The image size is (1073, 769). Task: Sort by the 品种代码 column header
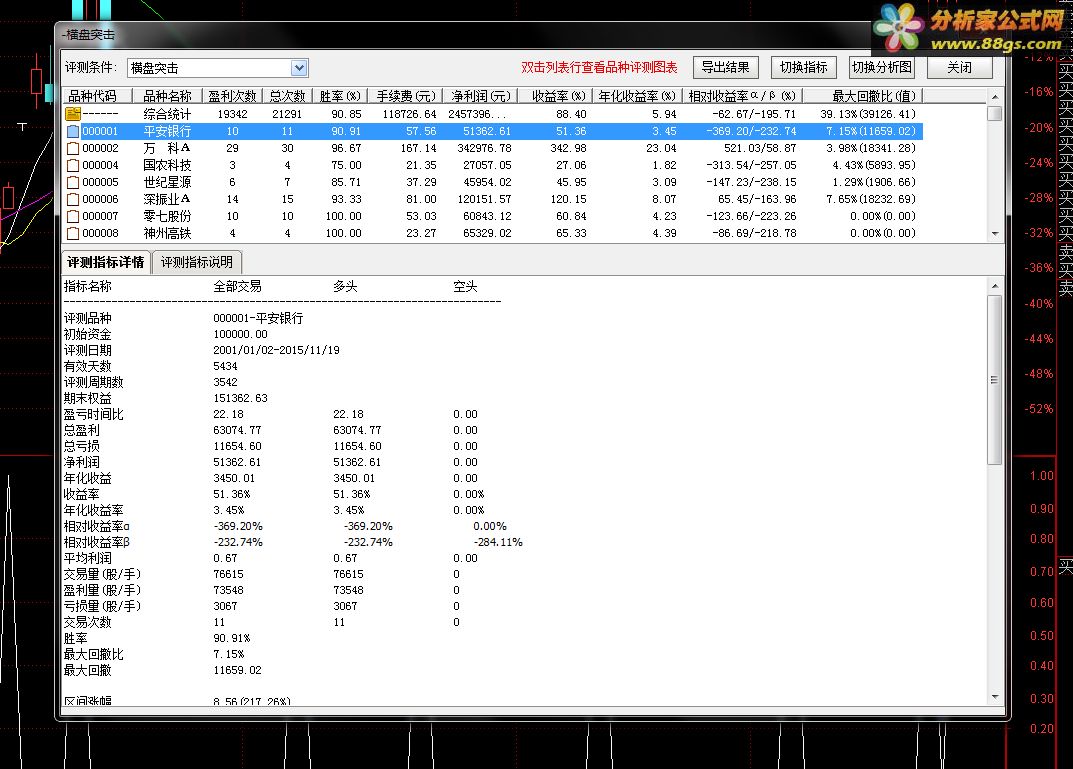pos(96,96)
